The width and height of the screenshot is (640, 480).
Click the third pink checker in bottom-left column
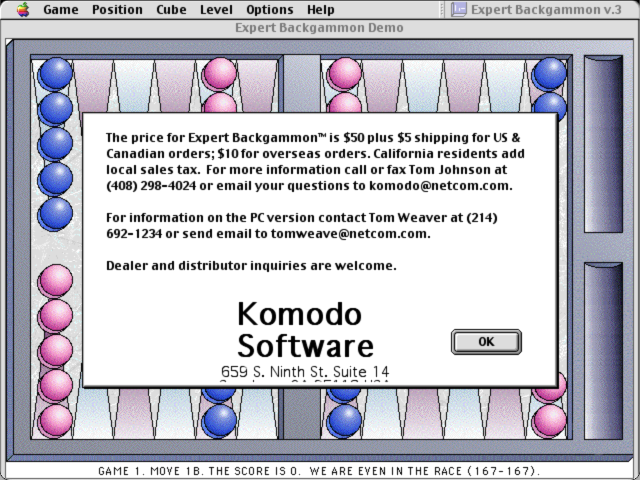[x=56, y=351]
